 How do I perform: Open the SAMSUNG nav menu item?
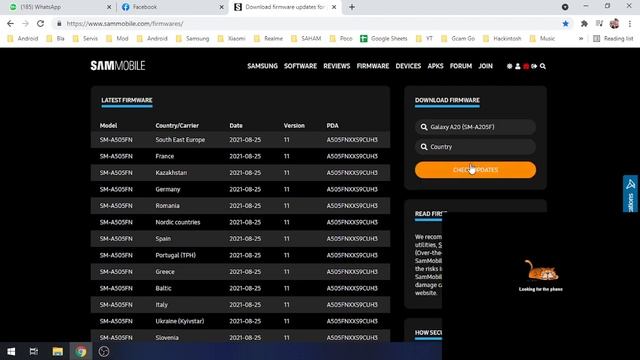click(262, 66)
